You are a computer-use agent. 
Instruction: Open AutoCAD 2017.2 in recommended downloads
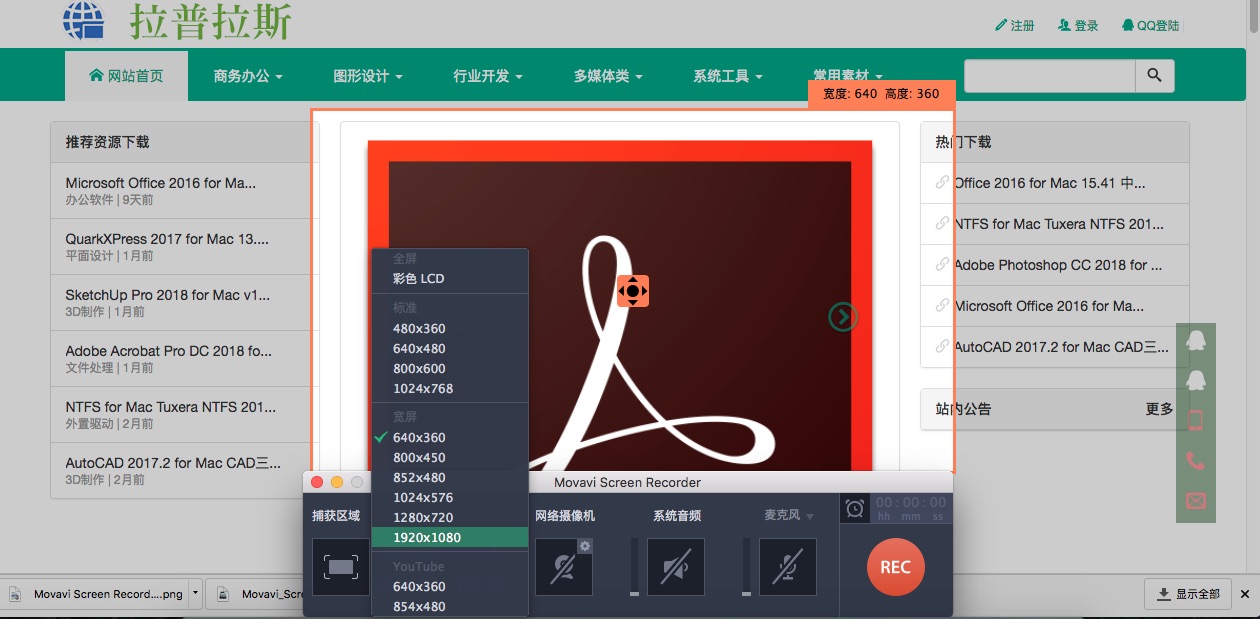tap(174, 463)
